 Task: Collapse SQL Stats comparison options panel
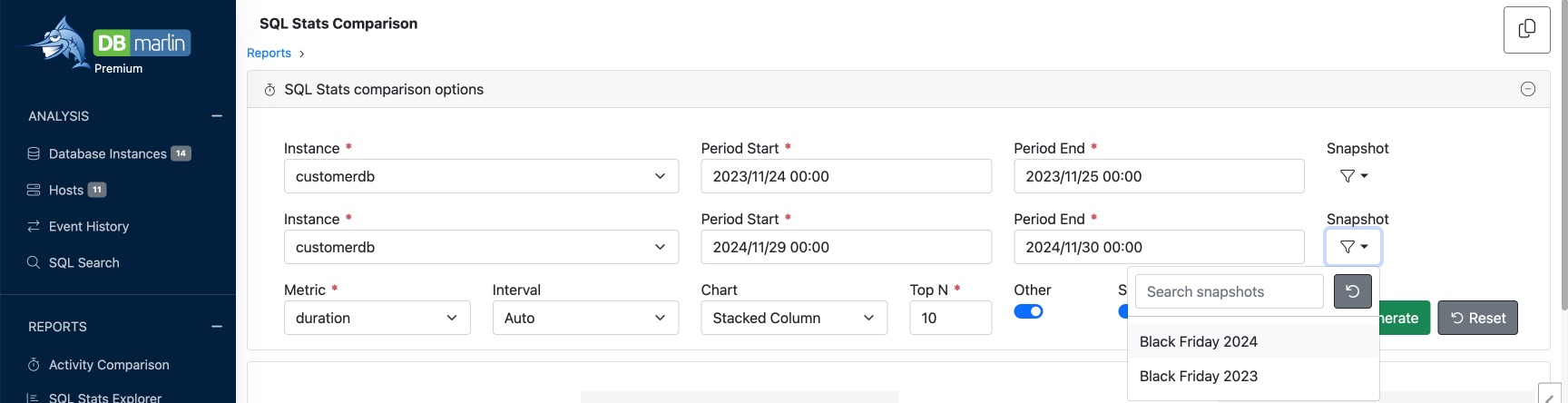click(1527, 89)
